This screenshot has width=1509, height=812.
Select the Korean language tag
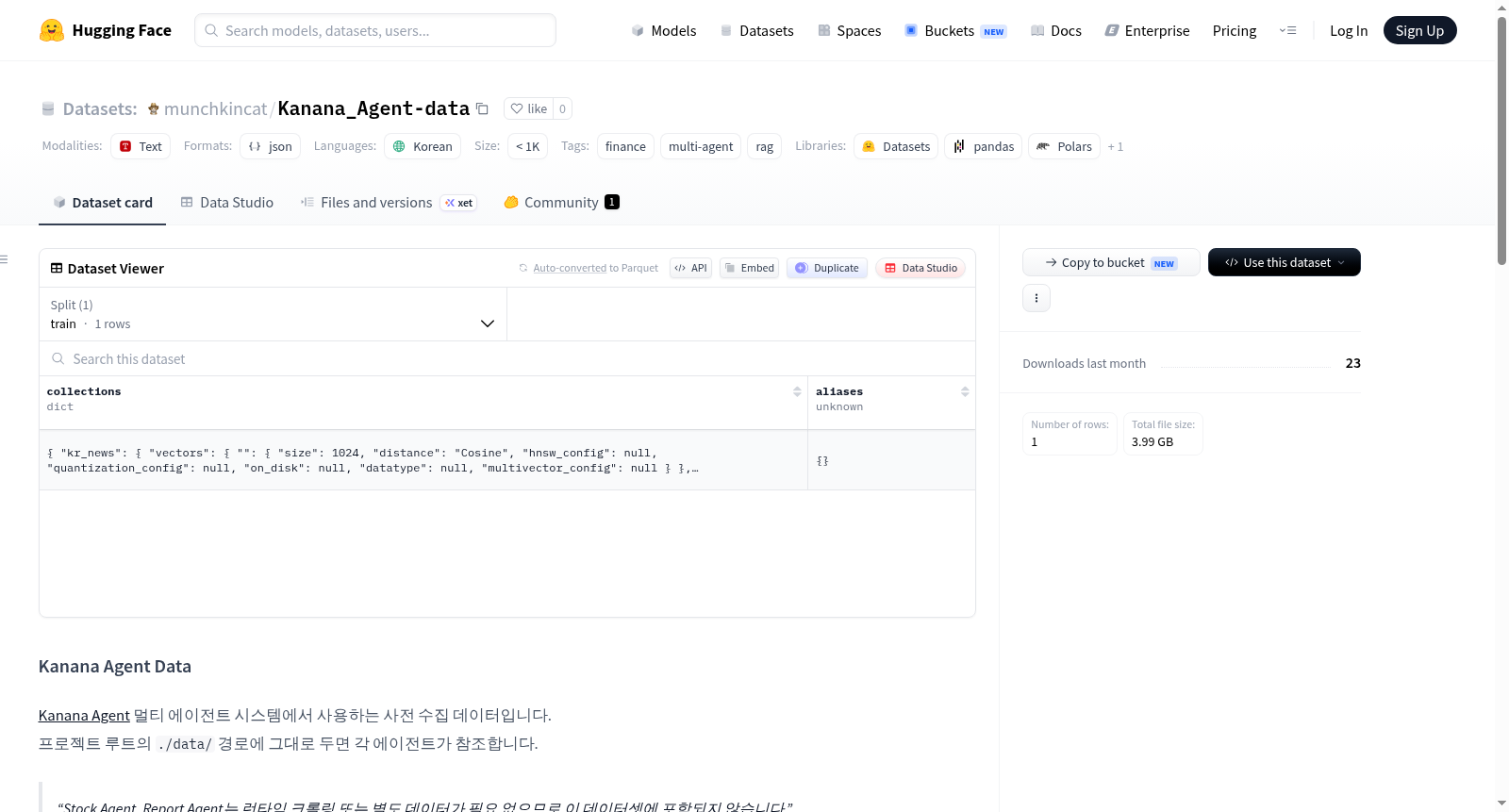coord(423,146)
